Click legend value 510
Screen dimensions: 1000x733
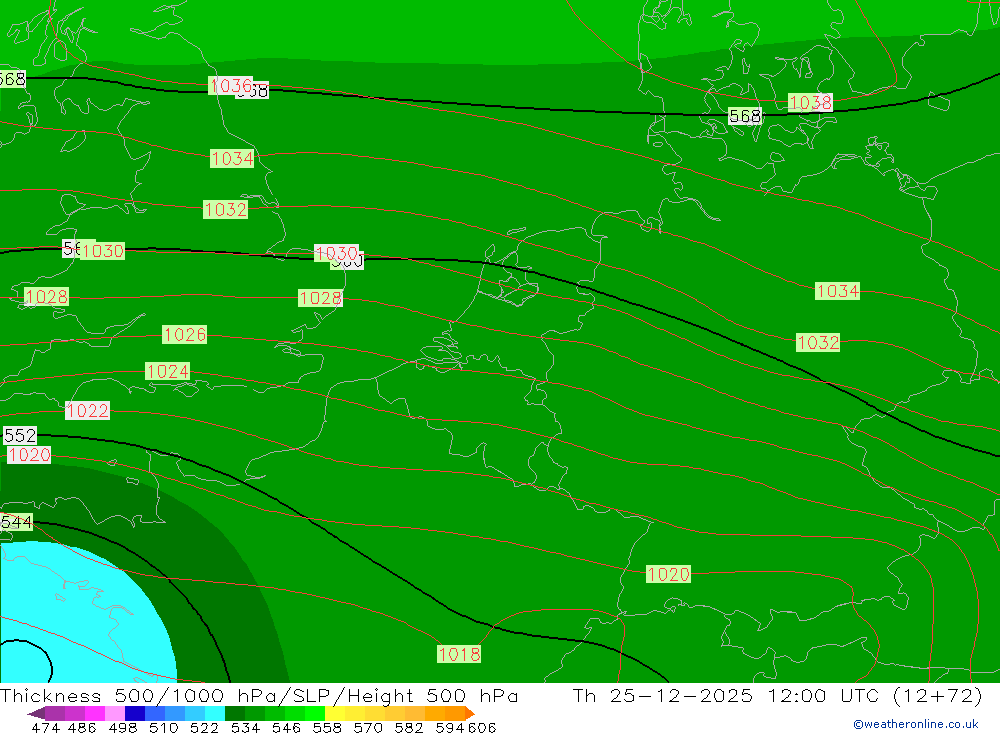click(163, 727)
